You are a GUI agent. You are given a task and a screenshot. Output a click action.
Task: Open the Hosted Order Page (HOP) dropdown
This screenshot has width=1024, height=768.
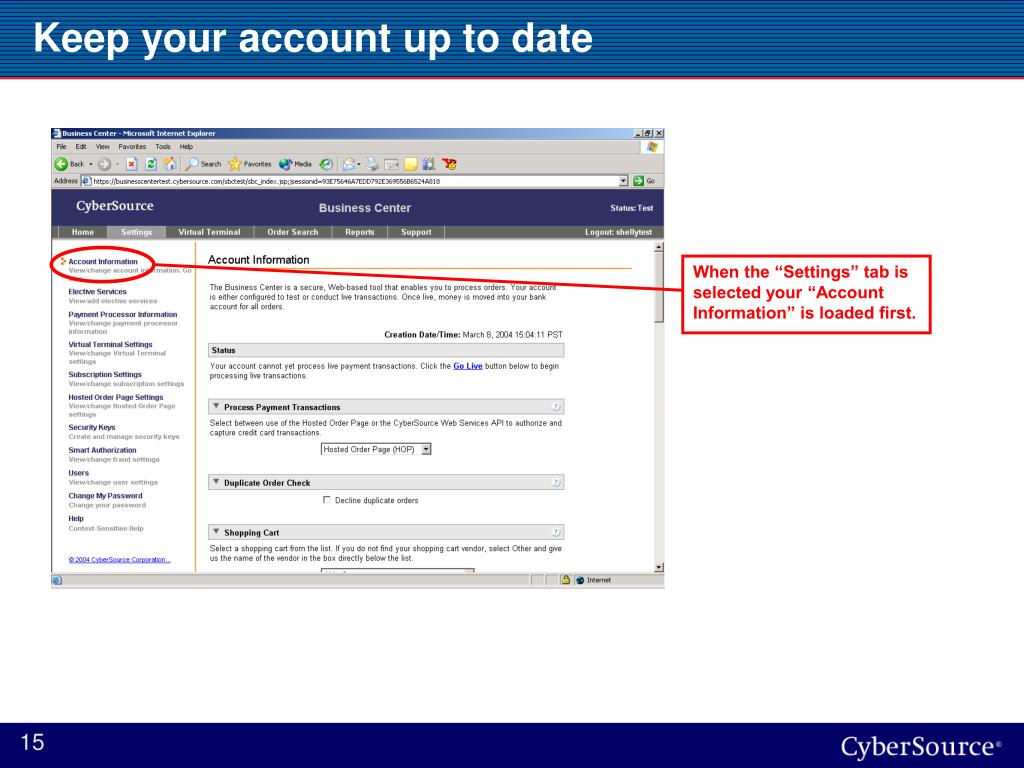coord(376,449)
